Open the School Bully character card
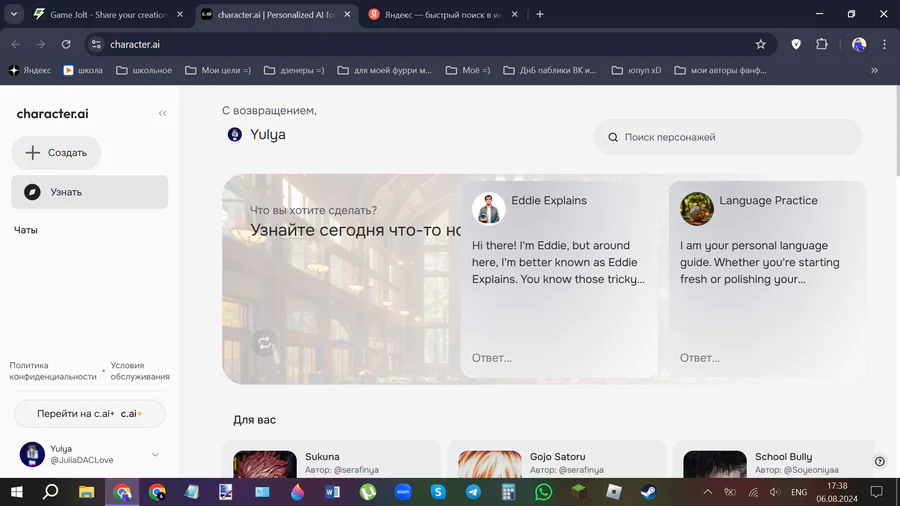This screenshot has height=506, width=900. click(773, 460)
